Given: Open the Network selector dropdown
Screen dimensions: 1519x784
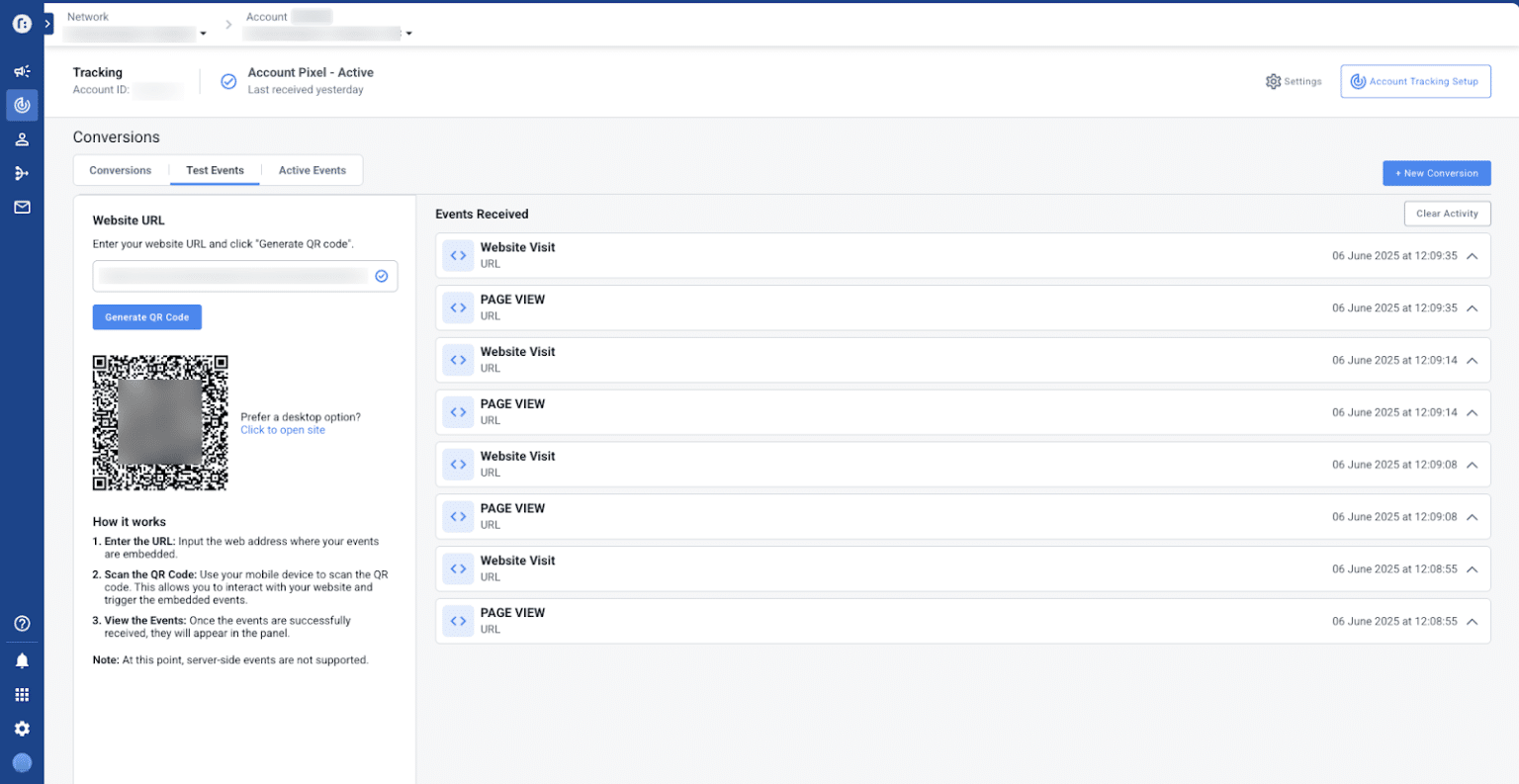Looking at the screenshot, I should pos(204,33).
